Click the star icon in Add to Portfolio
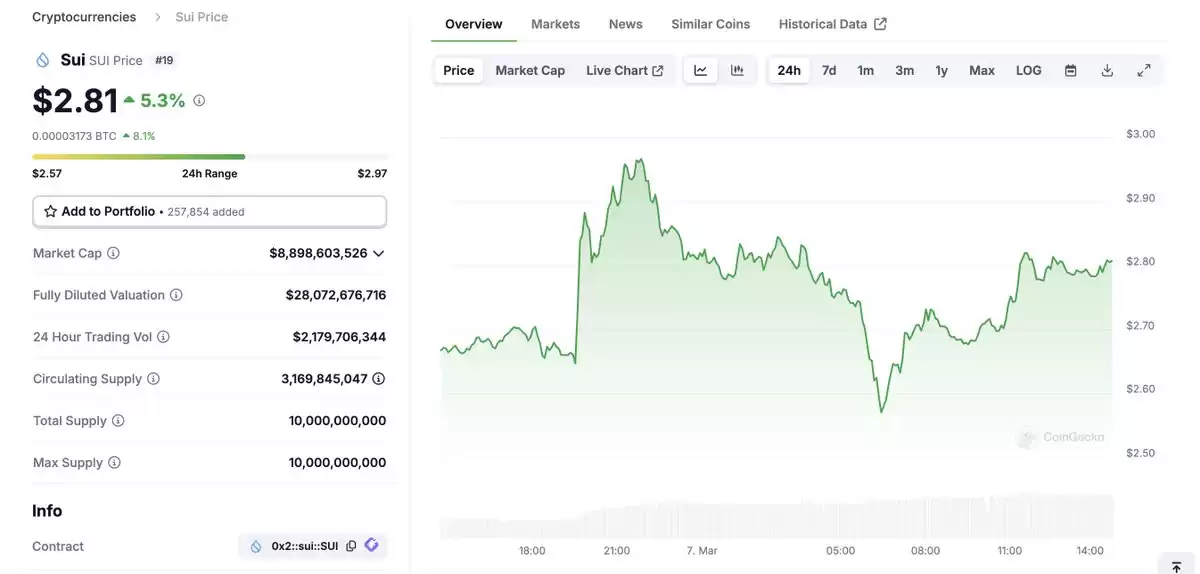This screenshot has height=574, width=1200. pyautogui.click(x=51, y=212)
